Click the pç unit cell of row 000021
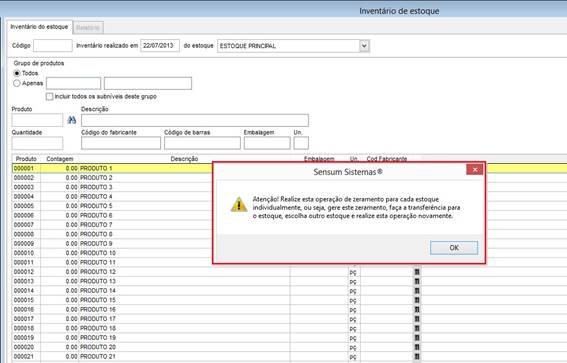 click(353, 357)
